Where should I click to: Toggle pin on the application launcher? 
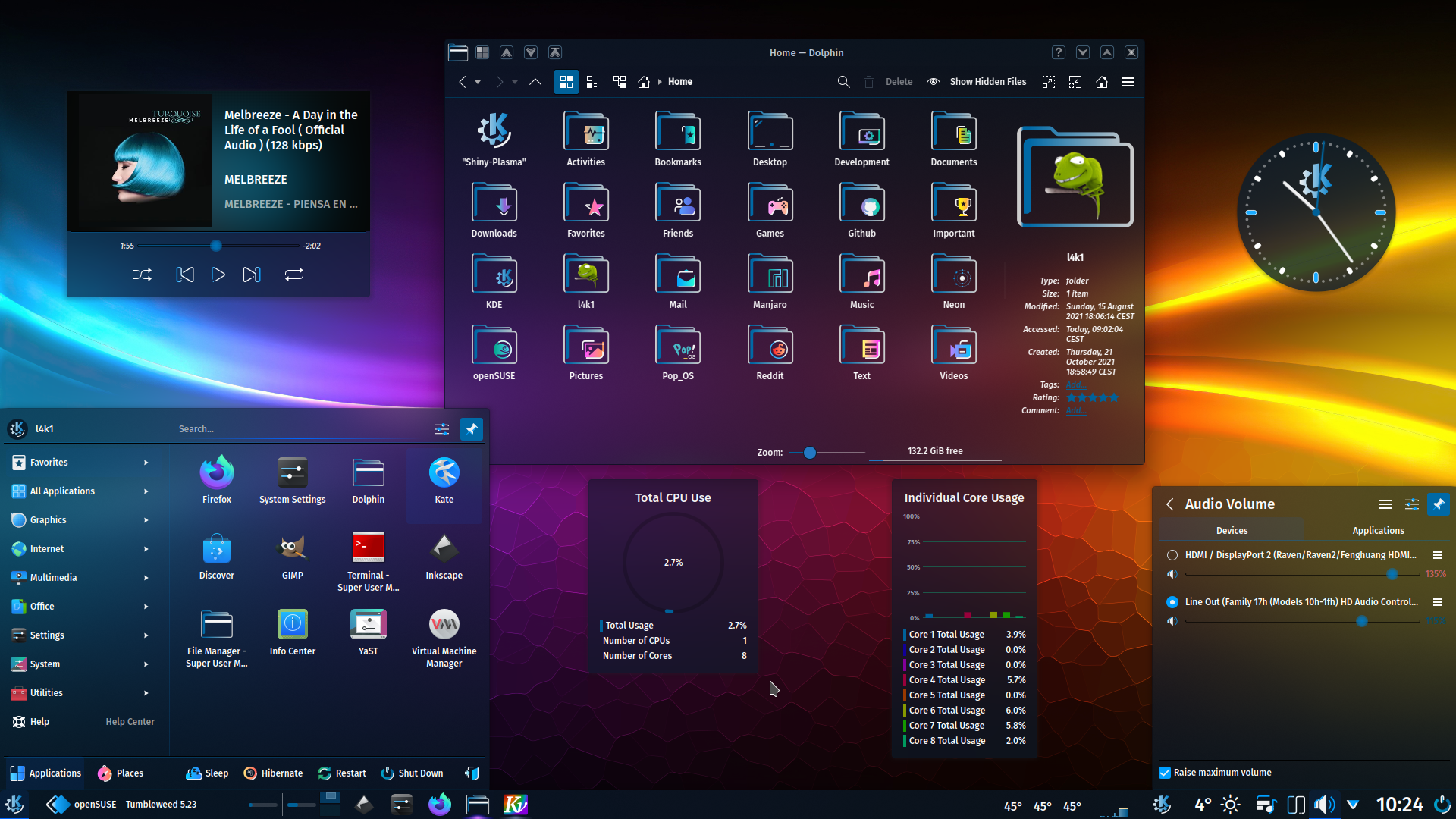click(472, 429)
